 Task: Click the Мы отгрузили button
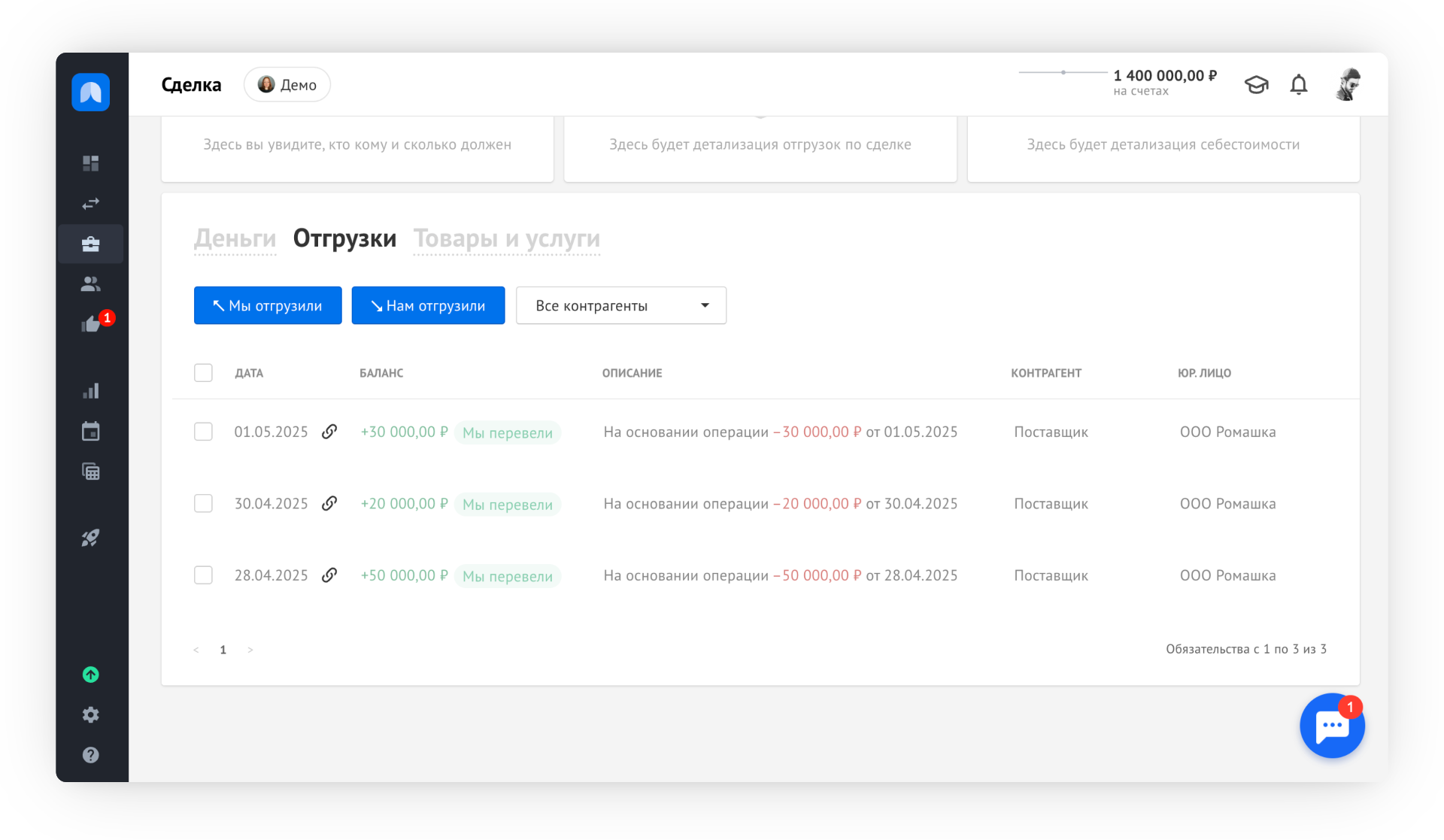[268, 305]
